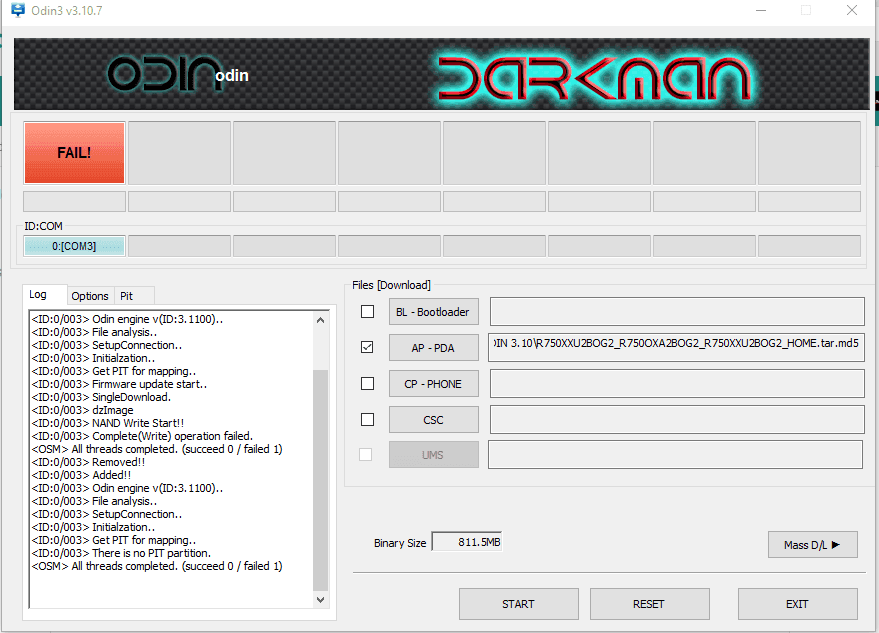Click log line 'SingleDownload.'

click(x=101, y=397)
